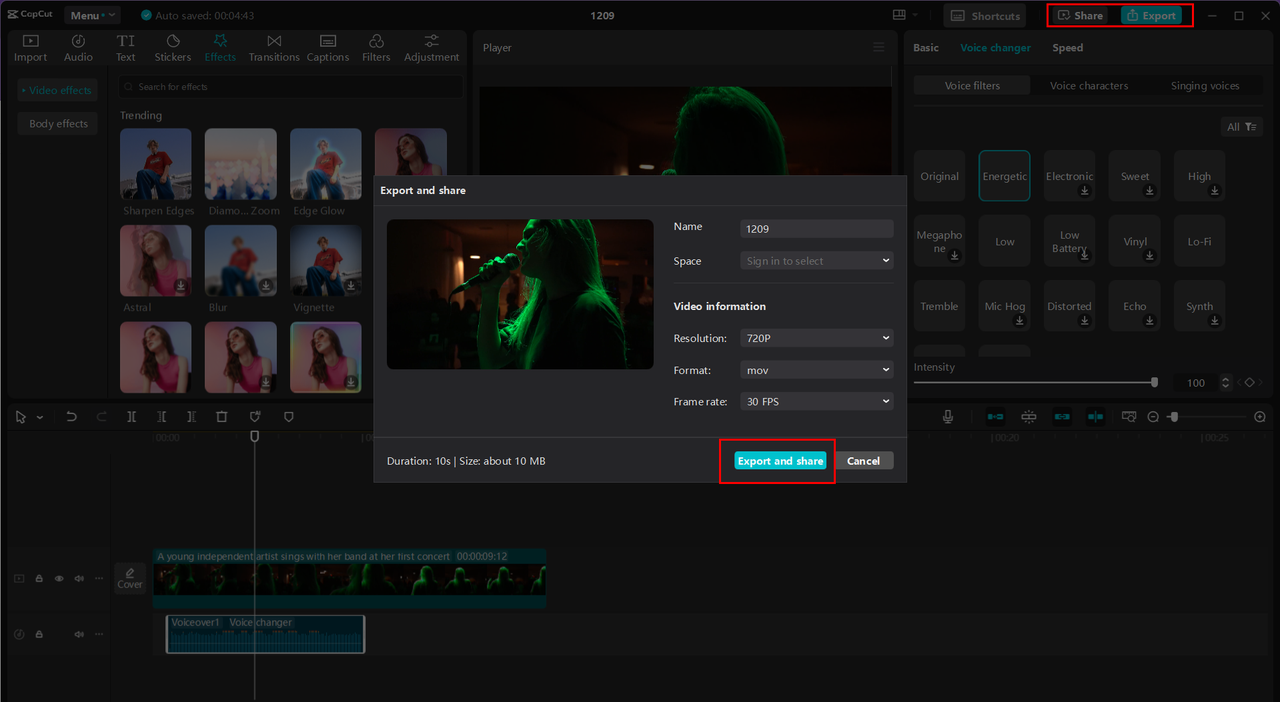Open the Filters tab
1280x702 pixels.
tap(376, 48)
